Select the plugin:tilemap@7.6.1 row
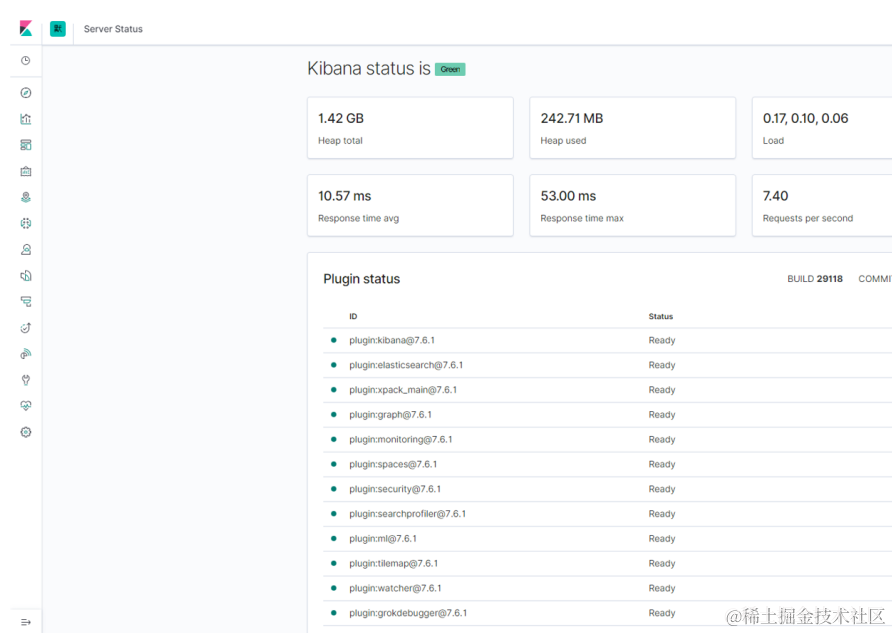The image size is (892, 633). click(x=608, y=564)
